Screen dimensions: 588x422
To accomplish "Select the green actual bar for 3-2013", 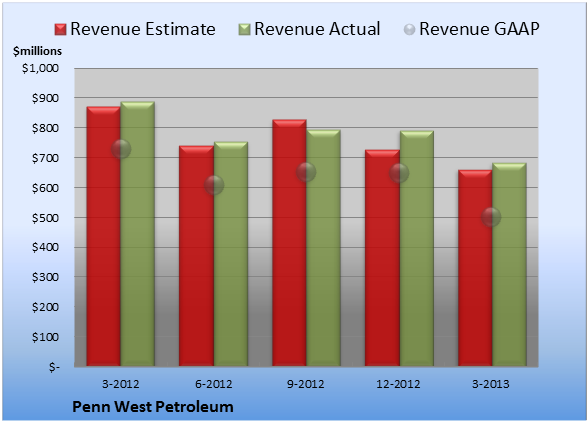I will pyautogui.click(x=509, y=264).
